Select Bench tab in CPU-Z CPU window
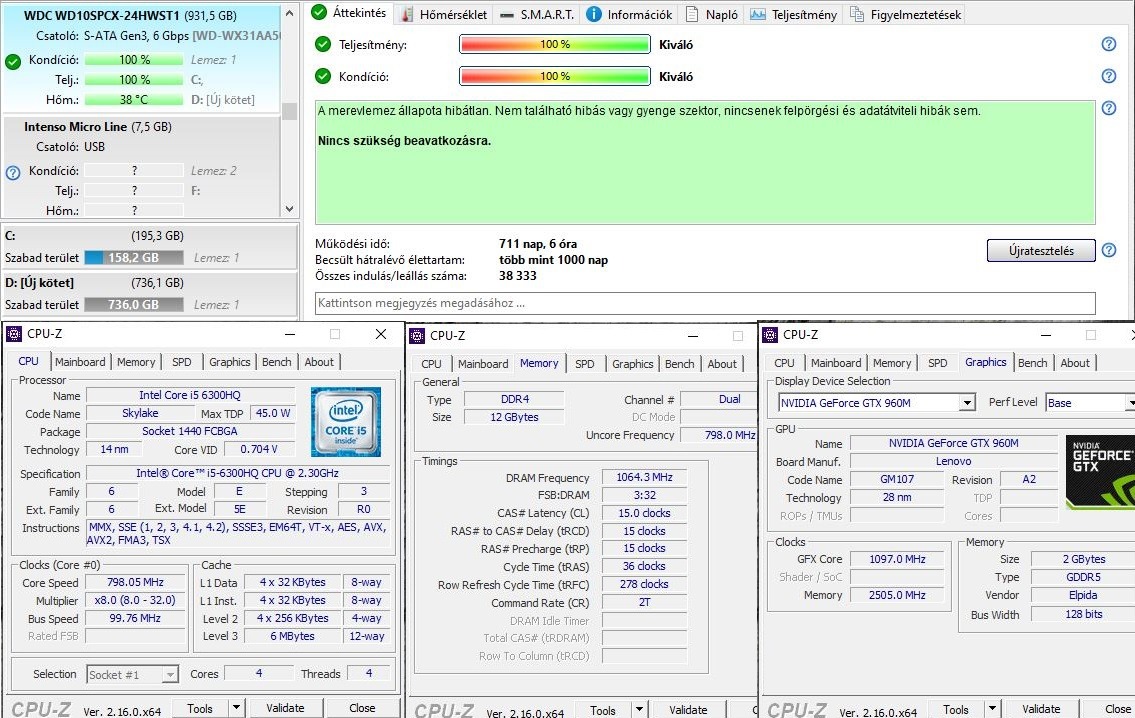Screen dimensions: 1135x718 click(x=277, y=362)
